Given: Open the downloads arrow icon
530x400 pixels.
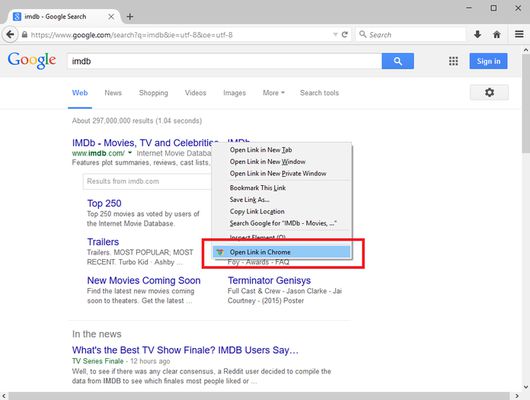Looking at the screenshot, I should pyautogui.click(x=477, y=34).
